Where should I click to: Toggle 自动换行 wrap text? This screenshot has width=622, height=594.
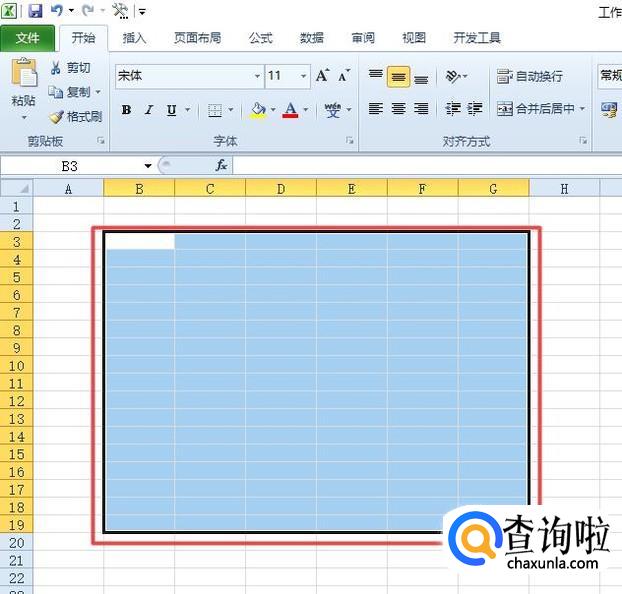pyautogui.click(x=530, y=76)
